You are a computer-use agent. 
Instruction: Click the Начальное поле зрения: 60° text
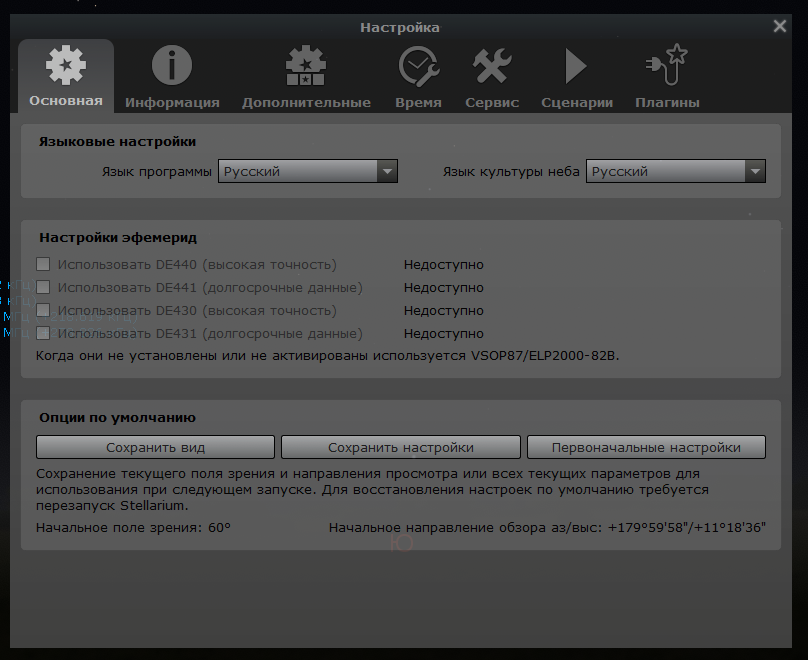[x=133, y=528]
